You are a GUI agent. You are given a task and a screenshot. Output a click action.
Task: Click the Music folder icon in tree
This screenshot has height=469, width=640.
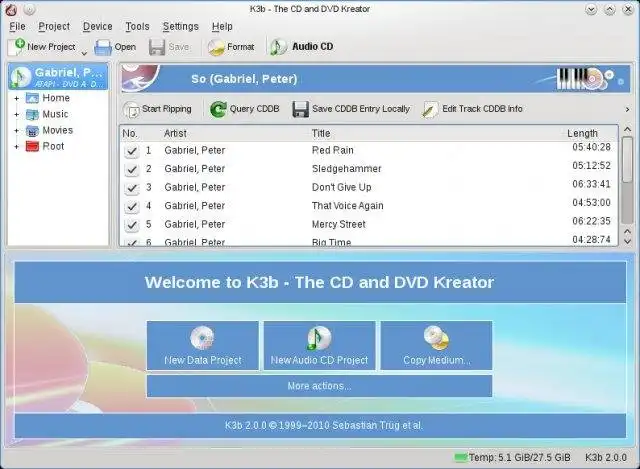click(32, 114)
